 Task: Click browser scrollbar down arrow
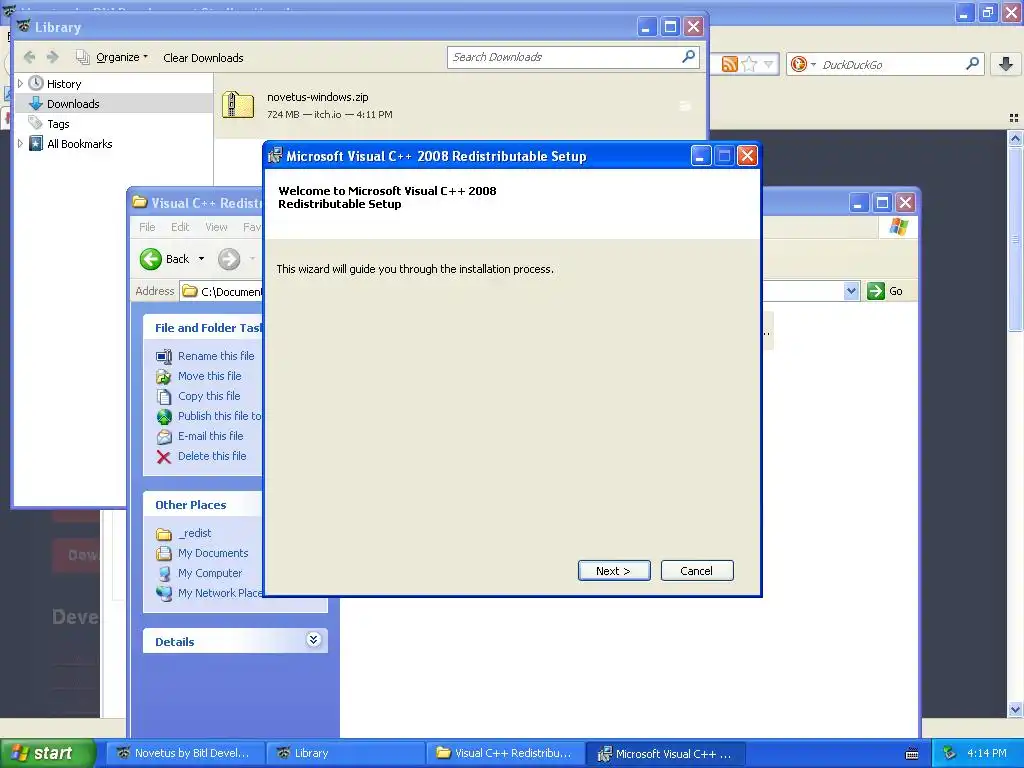[x=1015, y=709]
